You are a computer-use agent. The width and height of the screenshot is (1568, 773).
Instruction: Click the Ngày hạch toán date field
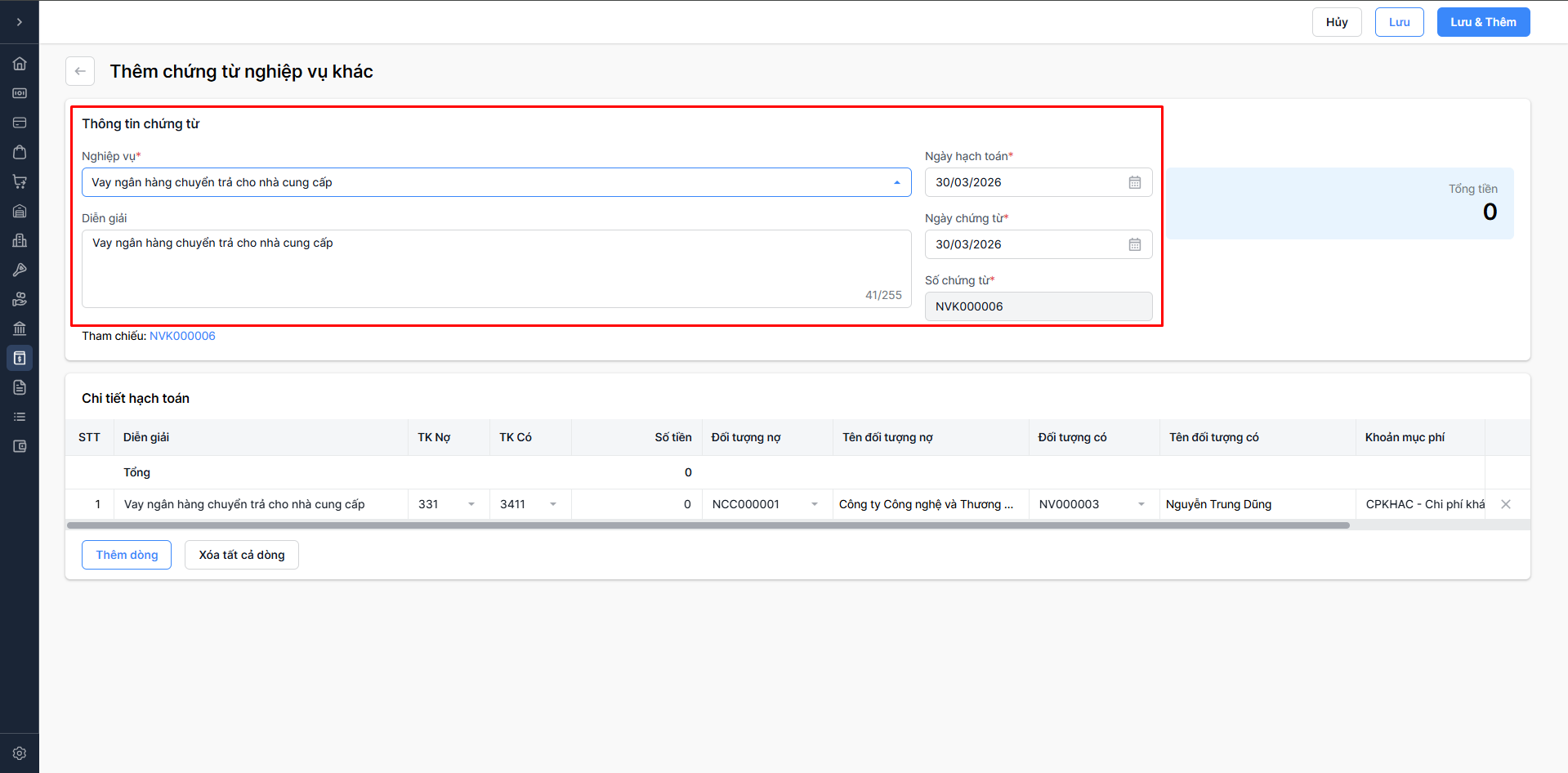pos(1039,182)
